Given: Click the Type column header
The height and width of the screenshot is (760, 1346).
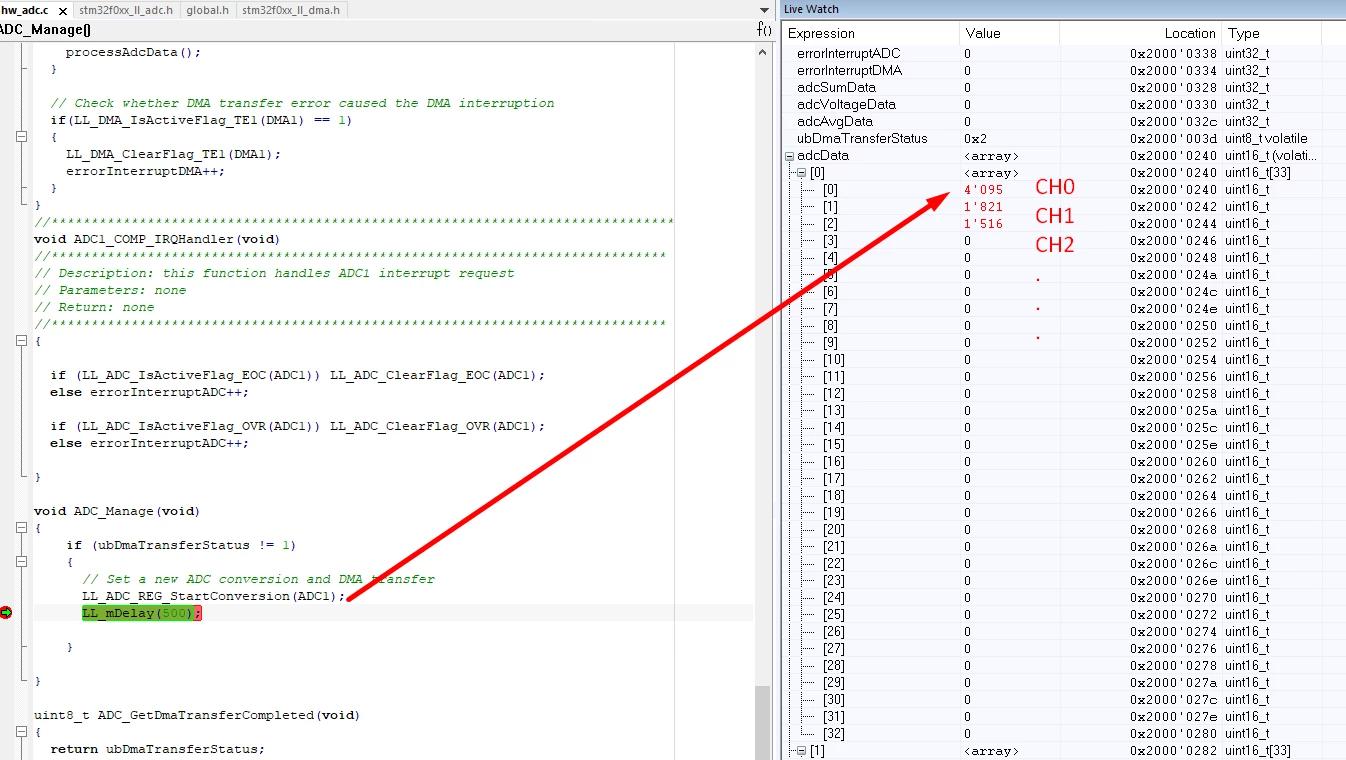Looking at the screenshot, I should click(x=1271, y=33).
